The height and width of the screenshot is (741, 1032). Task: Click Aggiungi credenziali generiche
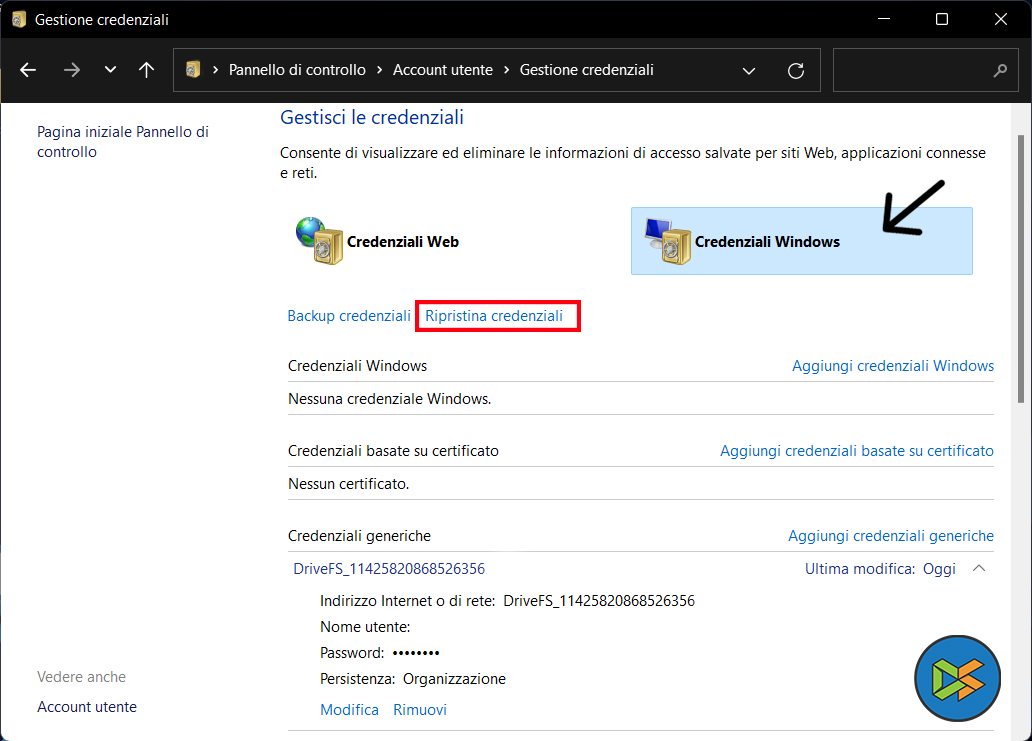[890, 536]
